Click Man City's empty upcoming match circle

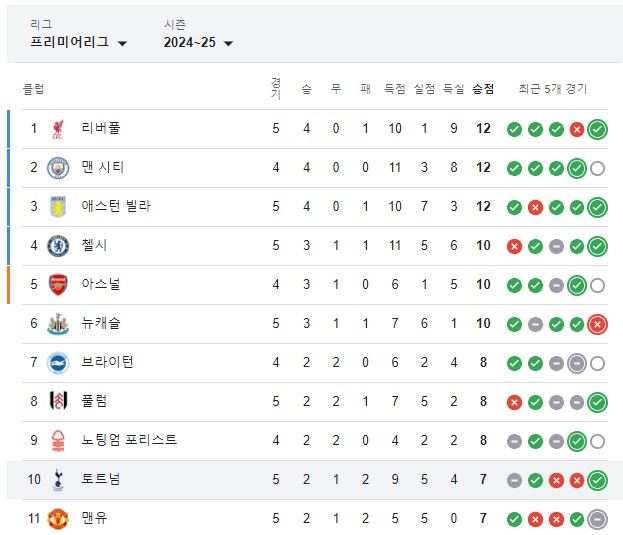tap(598, 168)
